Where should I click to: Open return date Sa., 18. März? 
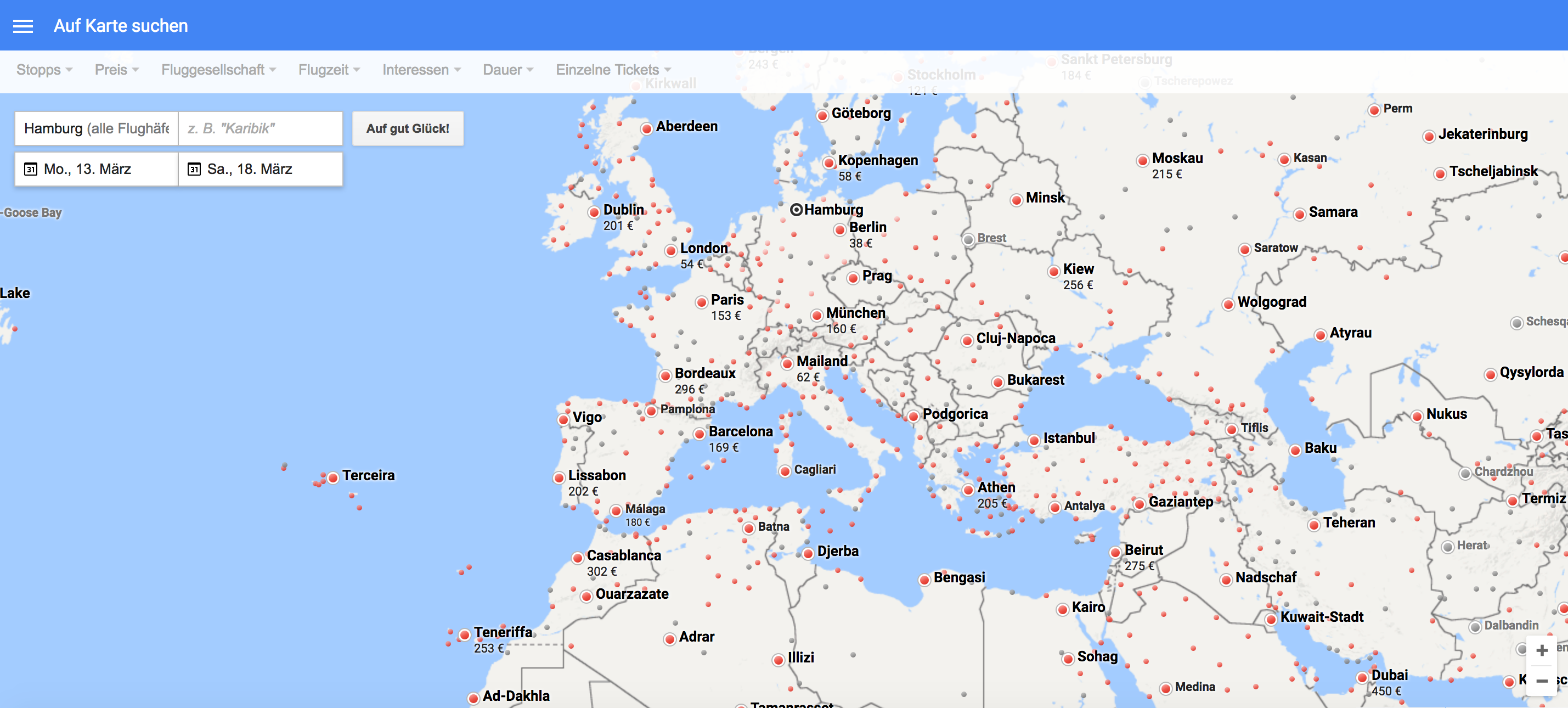(261, 168)
